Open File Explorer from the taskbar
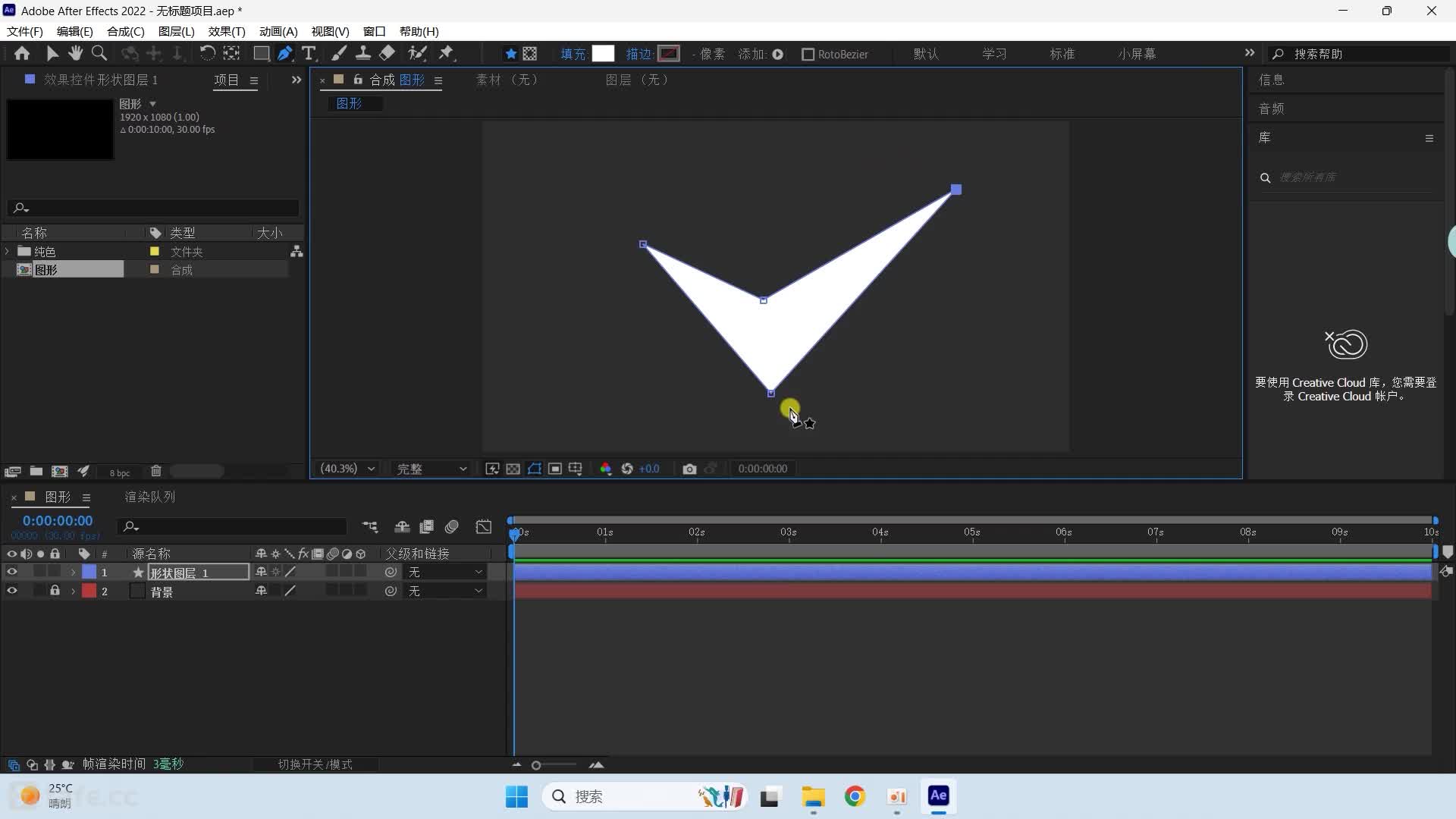This screenshot has height=819, width=1456. coord(813,796)
